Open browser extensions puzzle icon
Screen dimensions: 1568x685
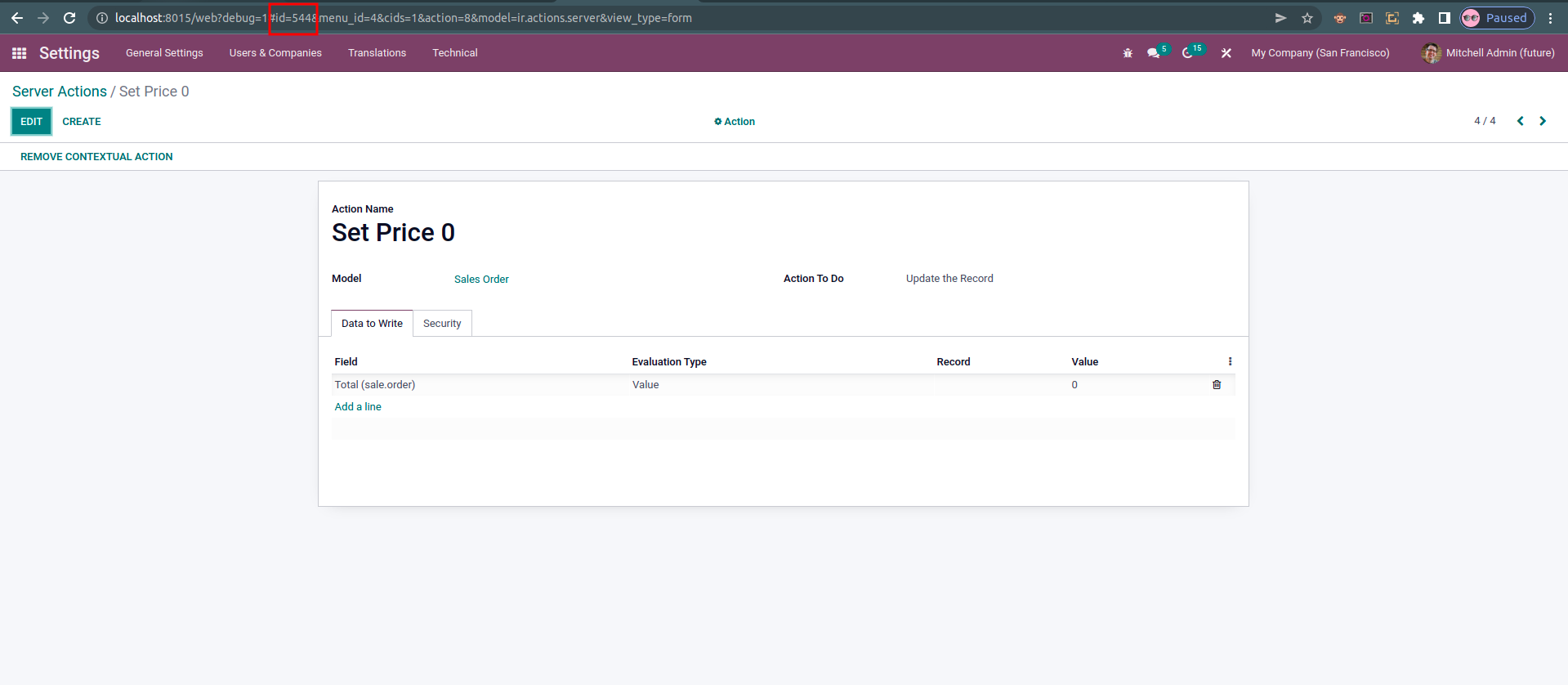pos(1418,18)
